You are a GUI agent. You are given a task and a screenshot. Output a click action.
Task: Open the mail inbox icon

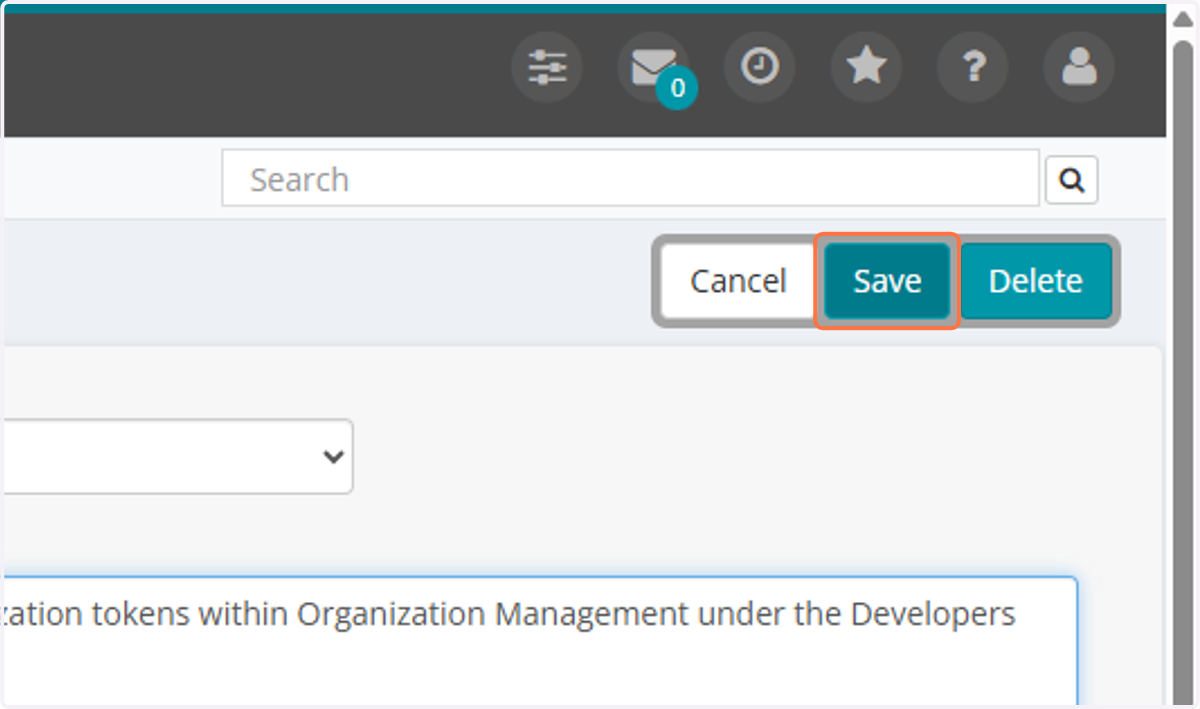(x=654, y=68)
